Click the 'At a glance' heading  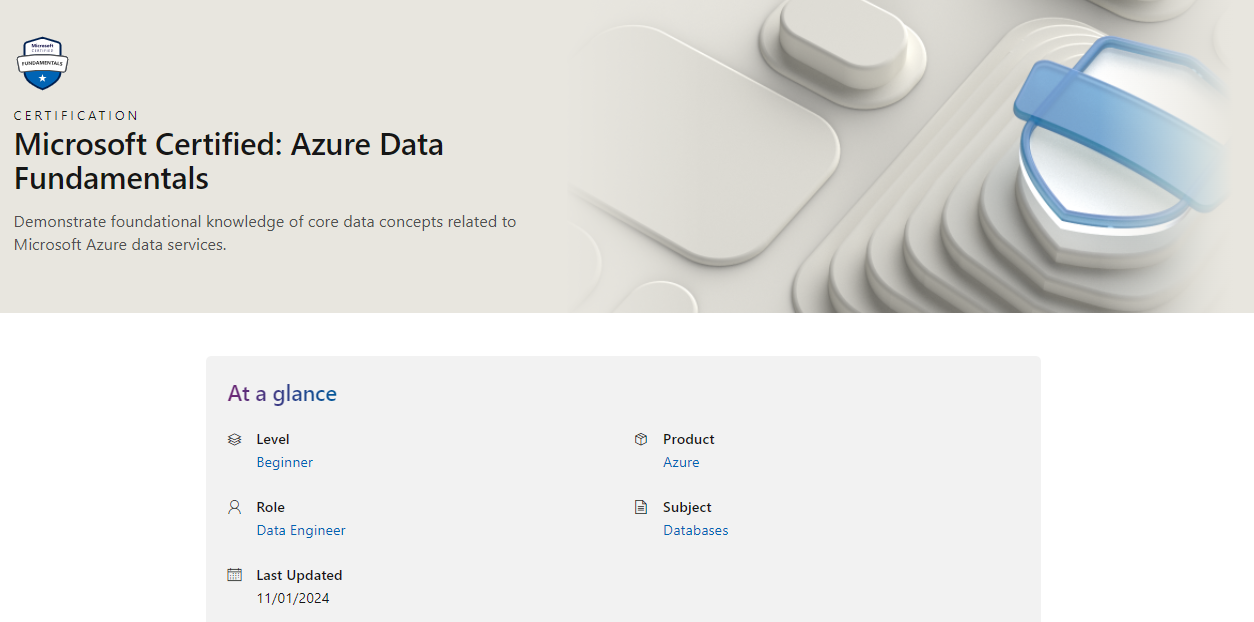point(282,393)
